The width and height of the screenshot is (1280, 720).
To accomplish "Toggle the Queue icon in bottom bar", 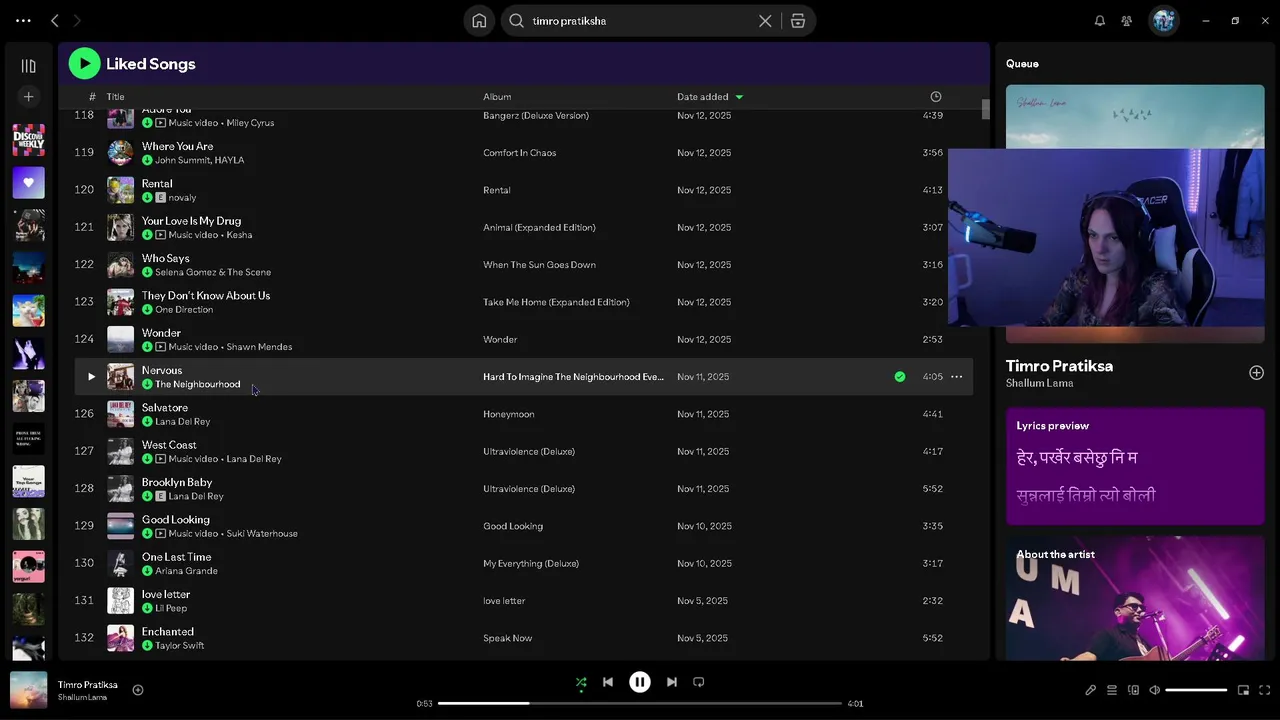I will pyautogui.click(x=1112, y=690).
